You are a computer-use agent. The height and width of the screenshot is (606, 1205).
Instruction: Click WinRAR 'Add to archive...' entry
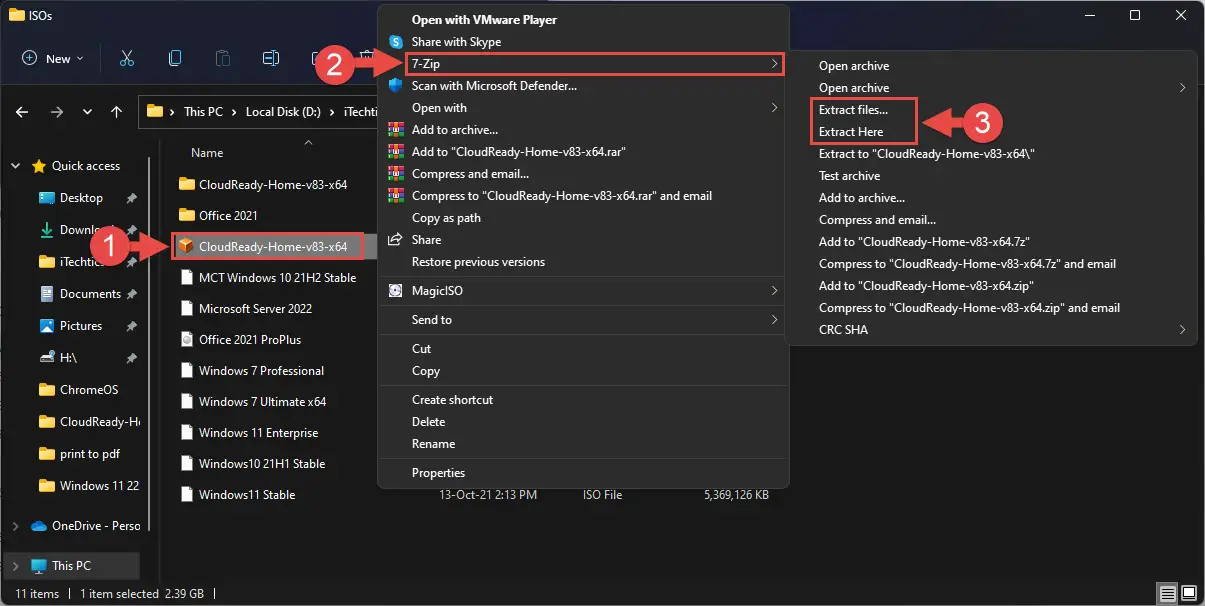pyautogui.click(x=583, y=130)
